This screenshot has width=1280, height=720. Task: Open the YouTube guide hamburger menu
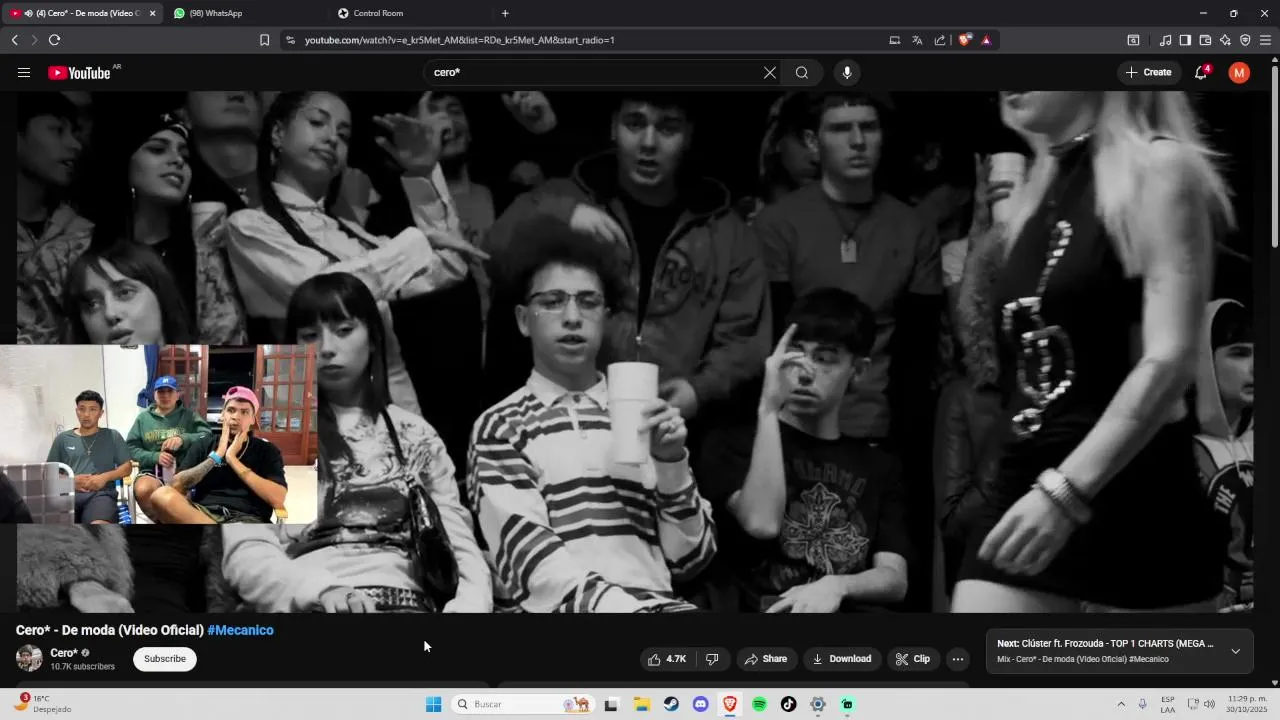pos(24,73)
